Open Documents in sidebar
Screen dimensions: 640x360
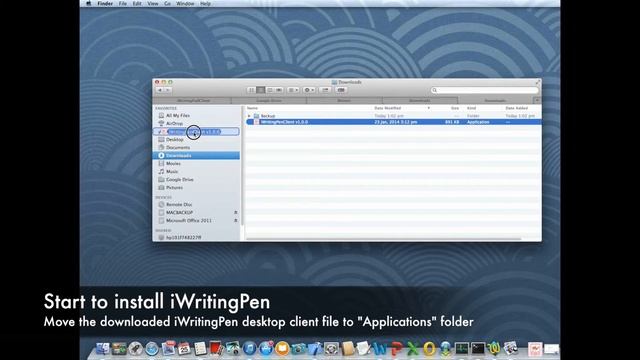tap(178, 147)
